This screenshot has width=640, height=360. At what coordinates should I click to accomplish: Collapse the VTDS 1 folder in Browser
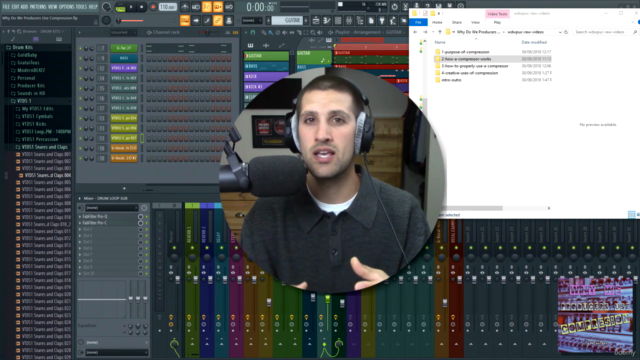pyautogui.click(x=24, y=101)
